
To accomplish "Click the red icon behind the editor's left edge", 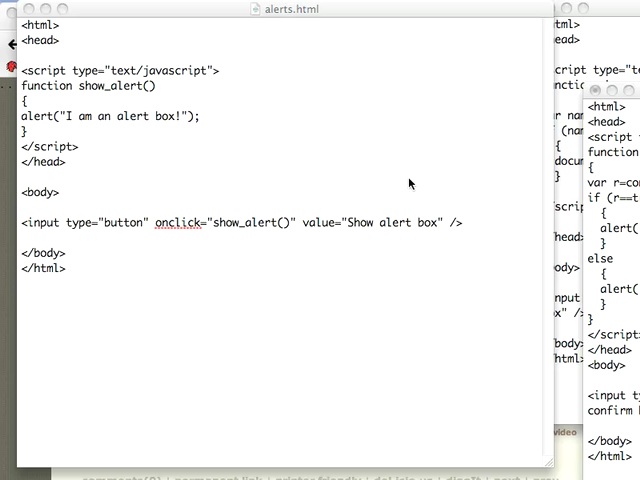I will (x=11, y=67).
